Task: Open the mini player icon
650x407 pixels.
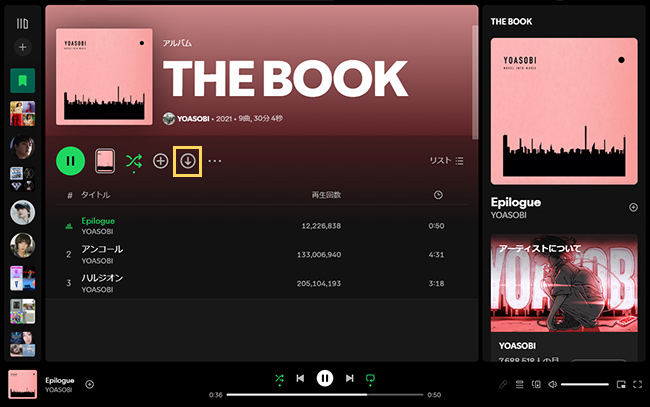Action: (621, 385)
